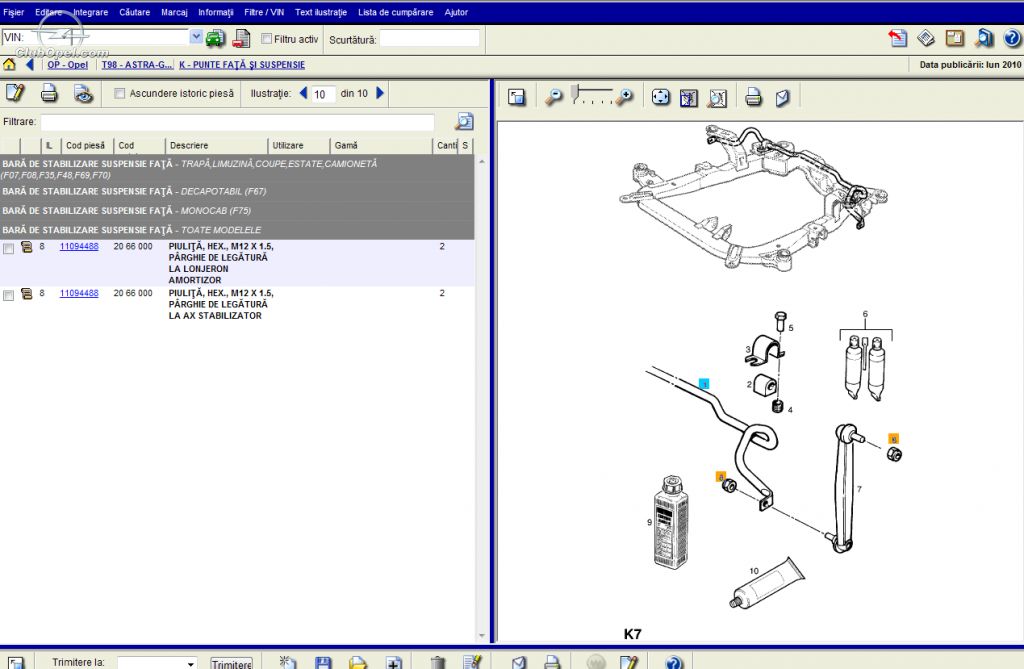Go to the previous illustration arrow
This screenshot has height=669, width=1024.
point(303,93)
